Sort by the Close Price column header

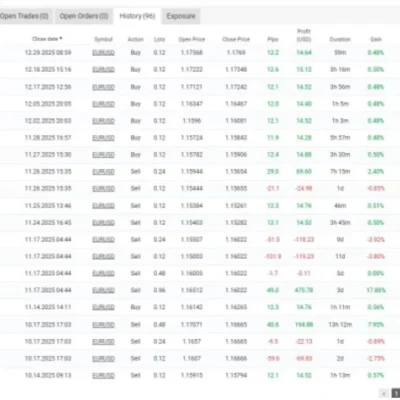[236, 39]
